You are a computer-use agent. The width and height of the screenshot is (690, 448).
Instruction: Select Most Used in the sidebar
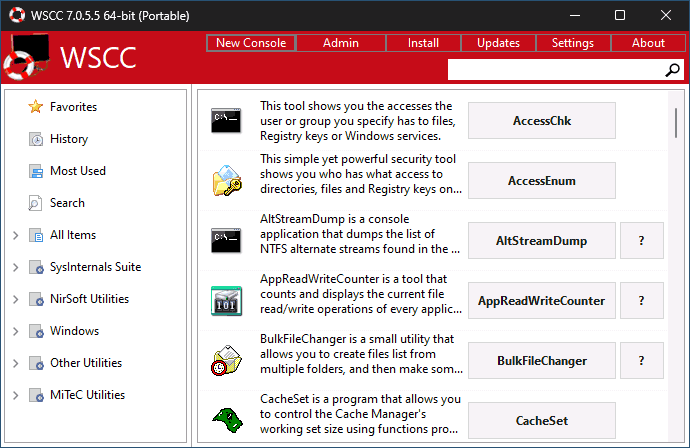(78, 171)
